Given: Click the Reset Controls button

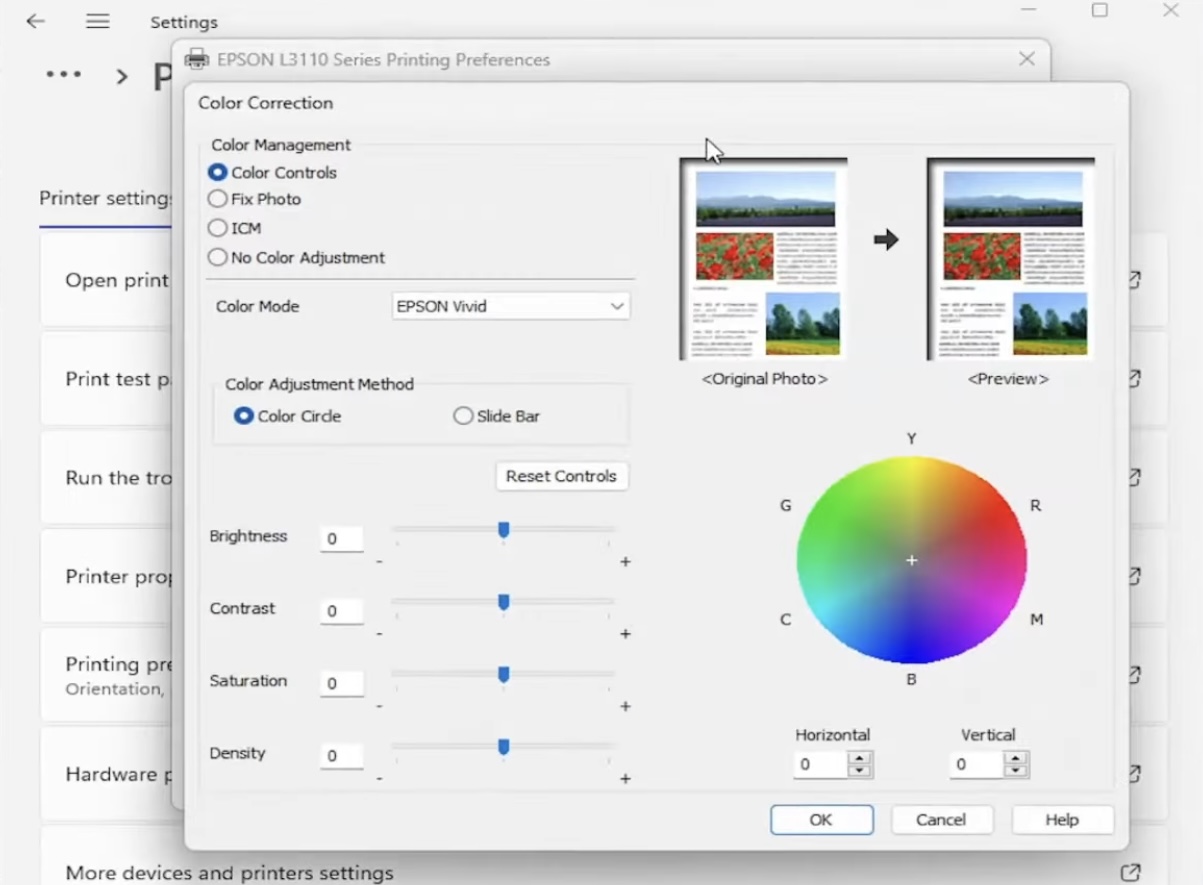Looking at the screenshot, I should tap(561, 476).
